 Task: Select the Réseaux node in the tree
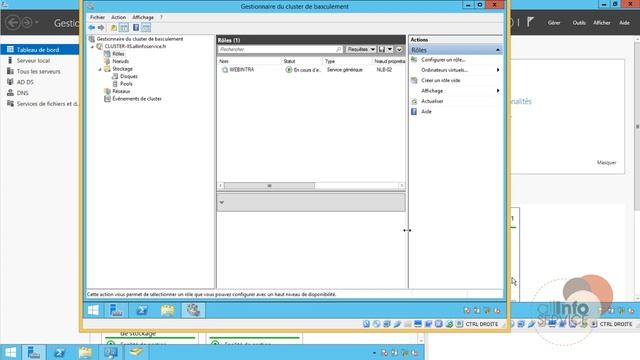tap(121, 91)
